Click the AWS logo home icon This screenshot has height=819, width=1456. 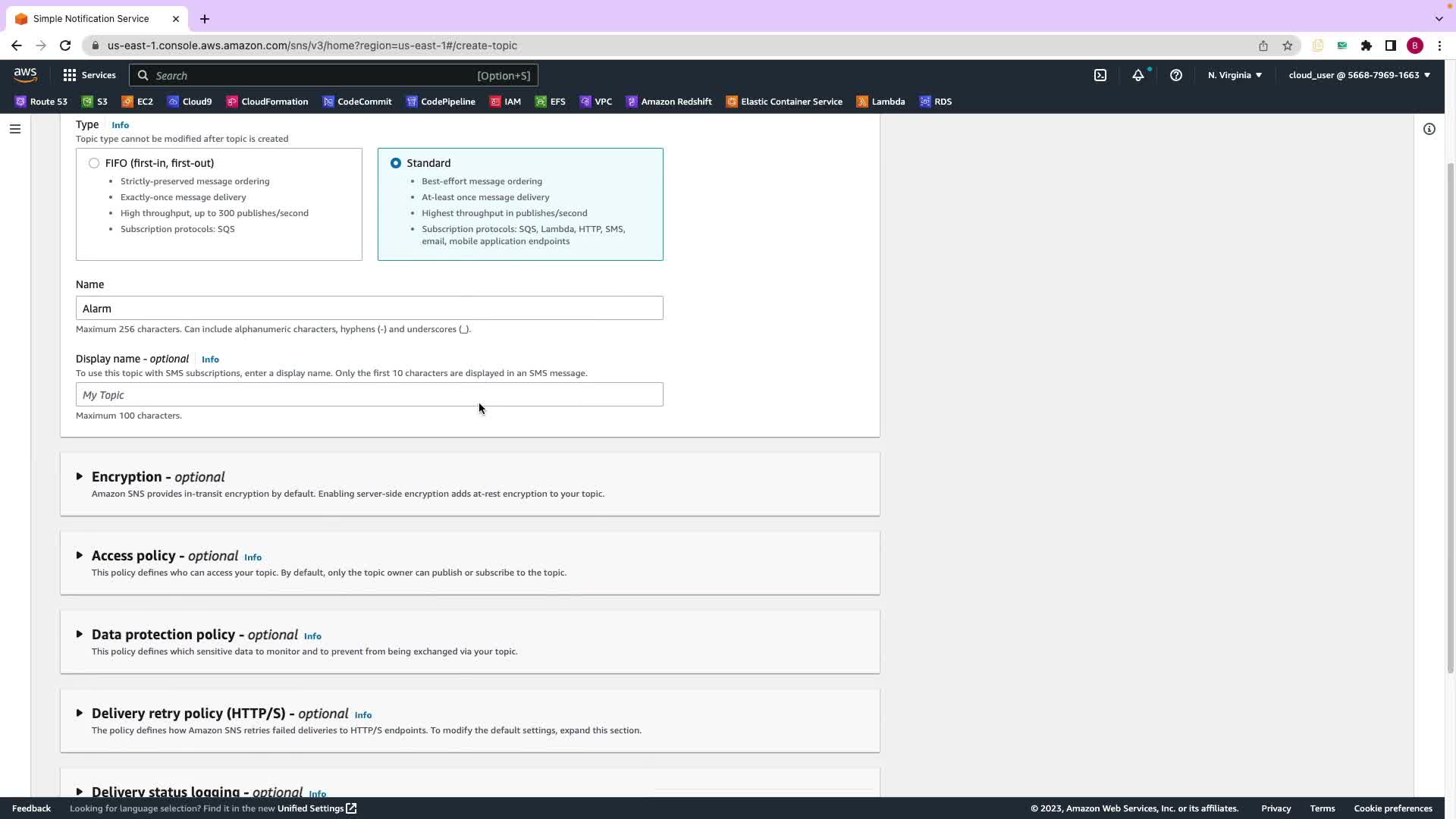click(x=25, y=74)
